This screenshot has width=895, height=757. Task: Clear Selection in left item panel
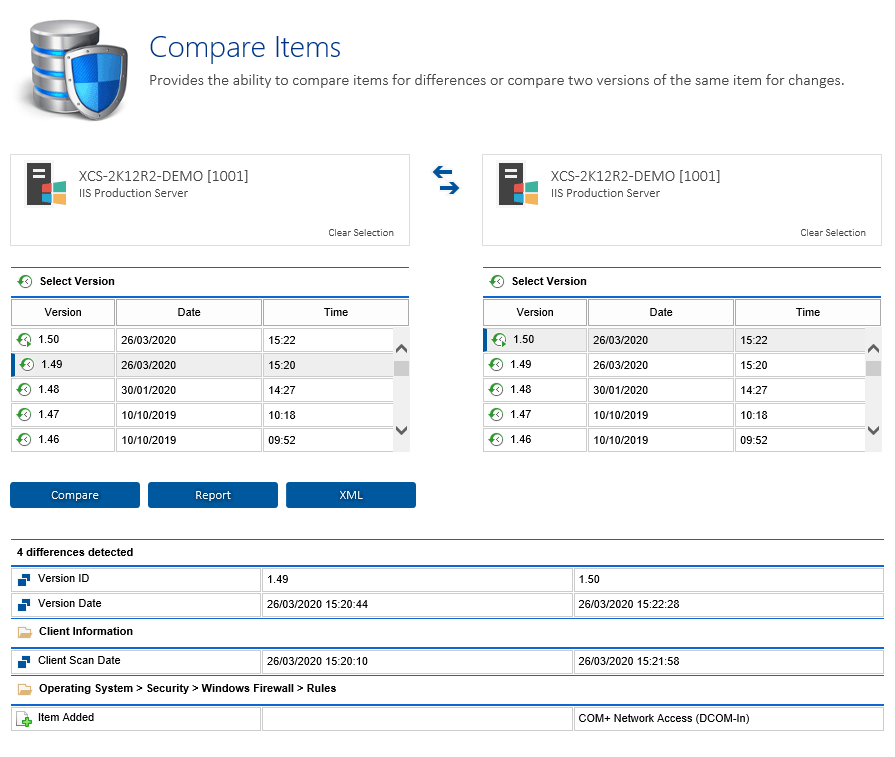361,233
